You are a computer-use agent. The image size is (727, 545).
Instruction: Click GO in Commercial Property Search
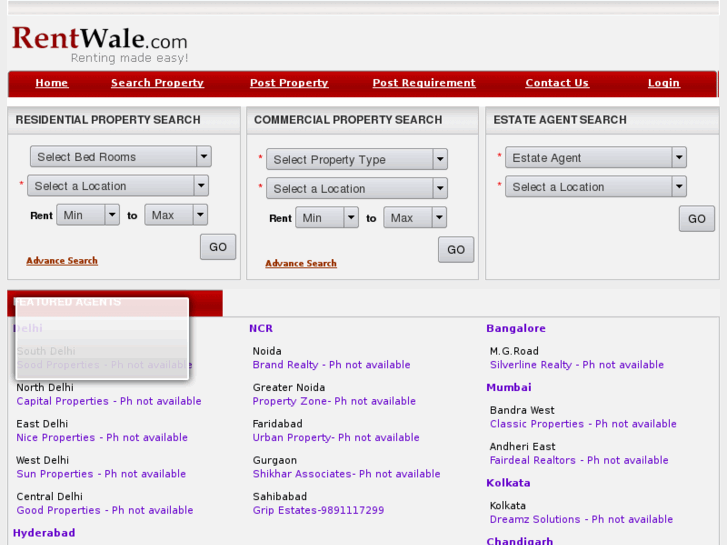click(x=456, y=250)
